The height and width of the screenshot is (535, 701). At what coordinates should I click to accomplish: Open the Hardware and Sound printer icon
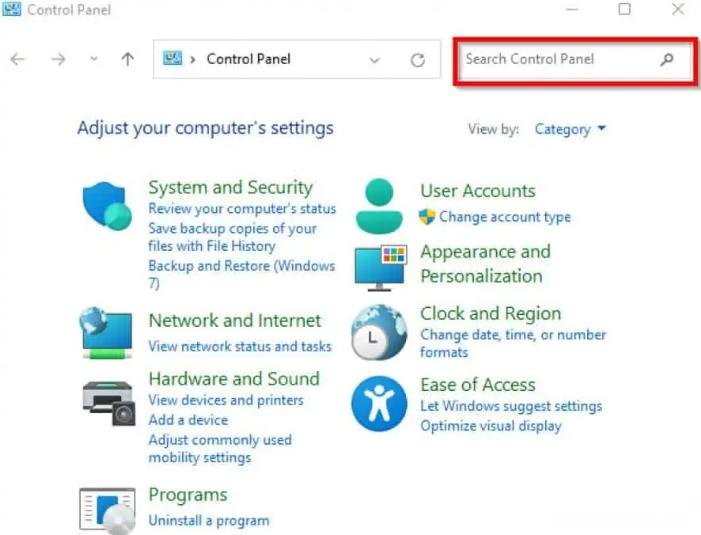pyautogui.click(x=109, y=403)
